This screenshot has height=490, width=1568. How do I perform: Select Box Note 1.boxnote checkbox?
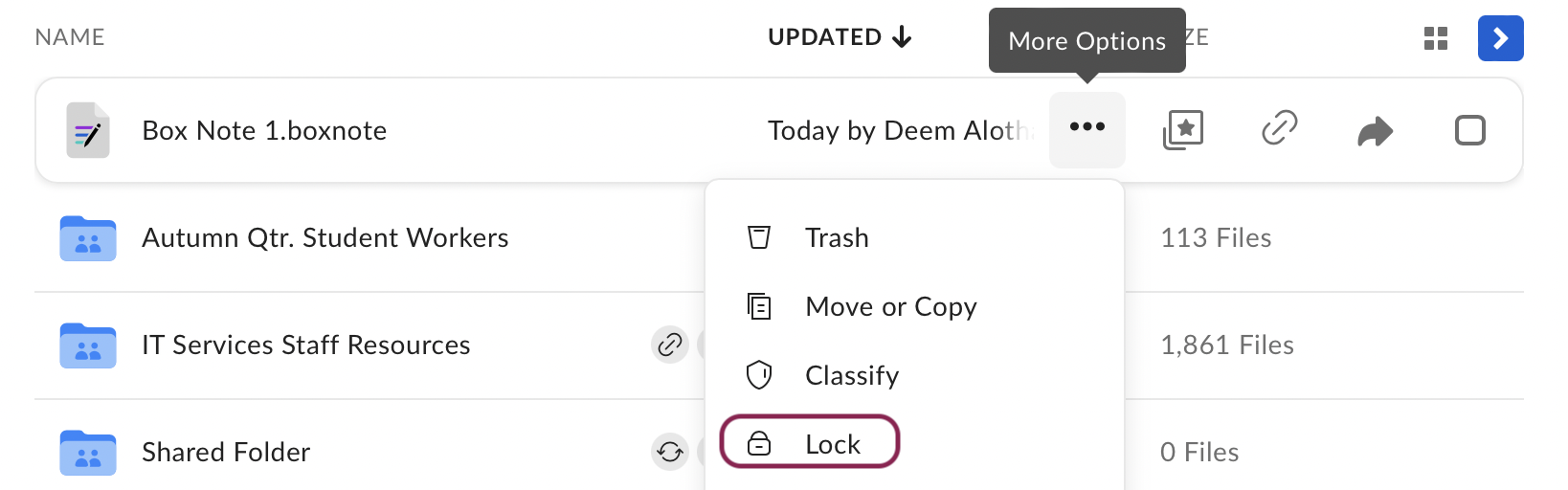coord(1470,130)
